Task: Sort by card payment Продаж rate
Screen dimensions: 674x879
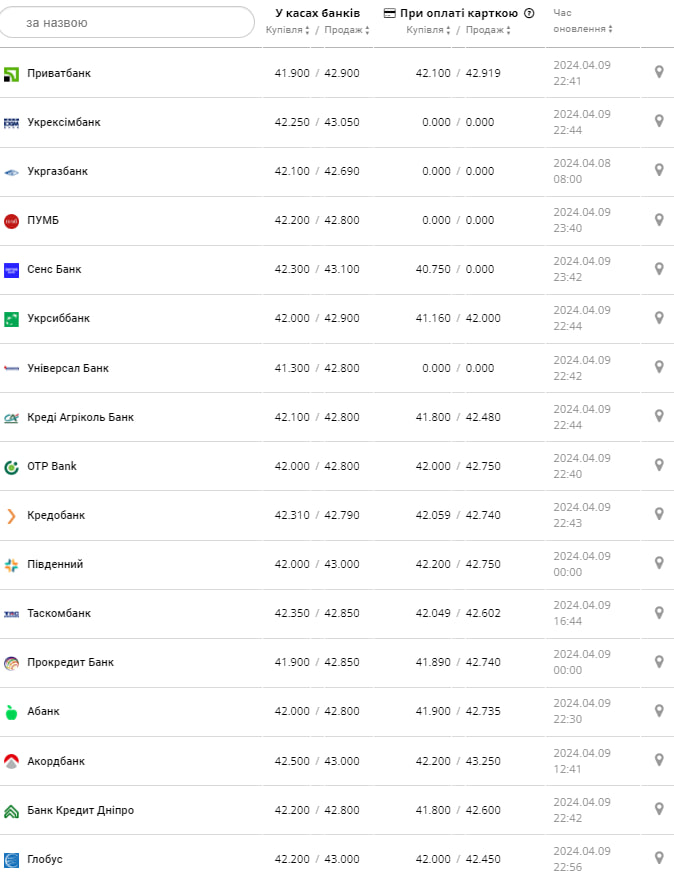Action: (x=487, y=30)
